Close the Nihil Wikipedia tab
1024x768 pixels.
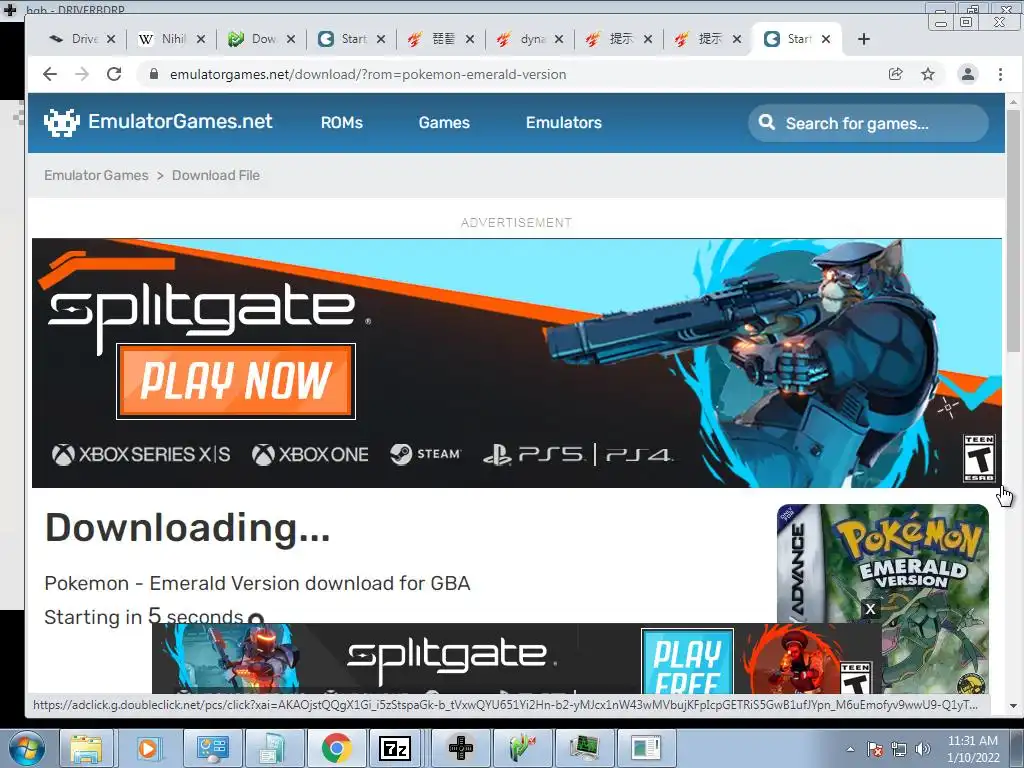200,39
